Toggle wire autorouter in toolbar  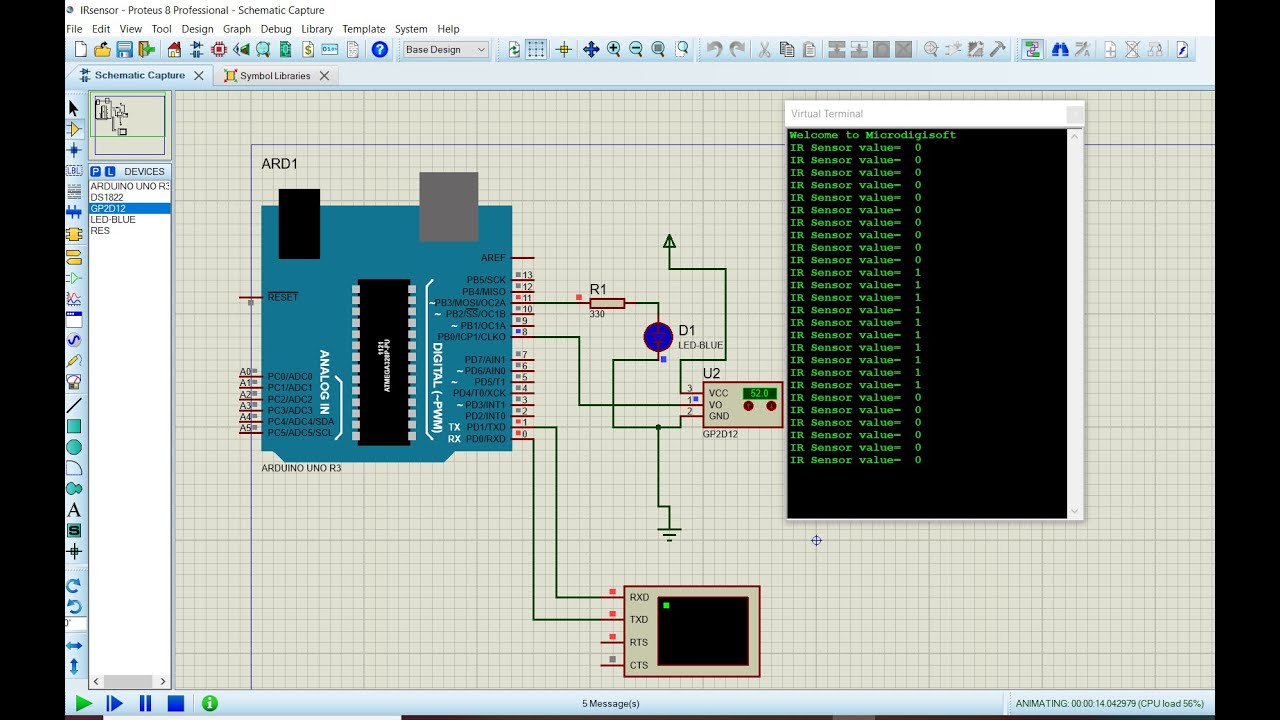click(x=1033, y=49)
